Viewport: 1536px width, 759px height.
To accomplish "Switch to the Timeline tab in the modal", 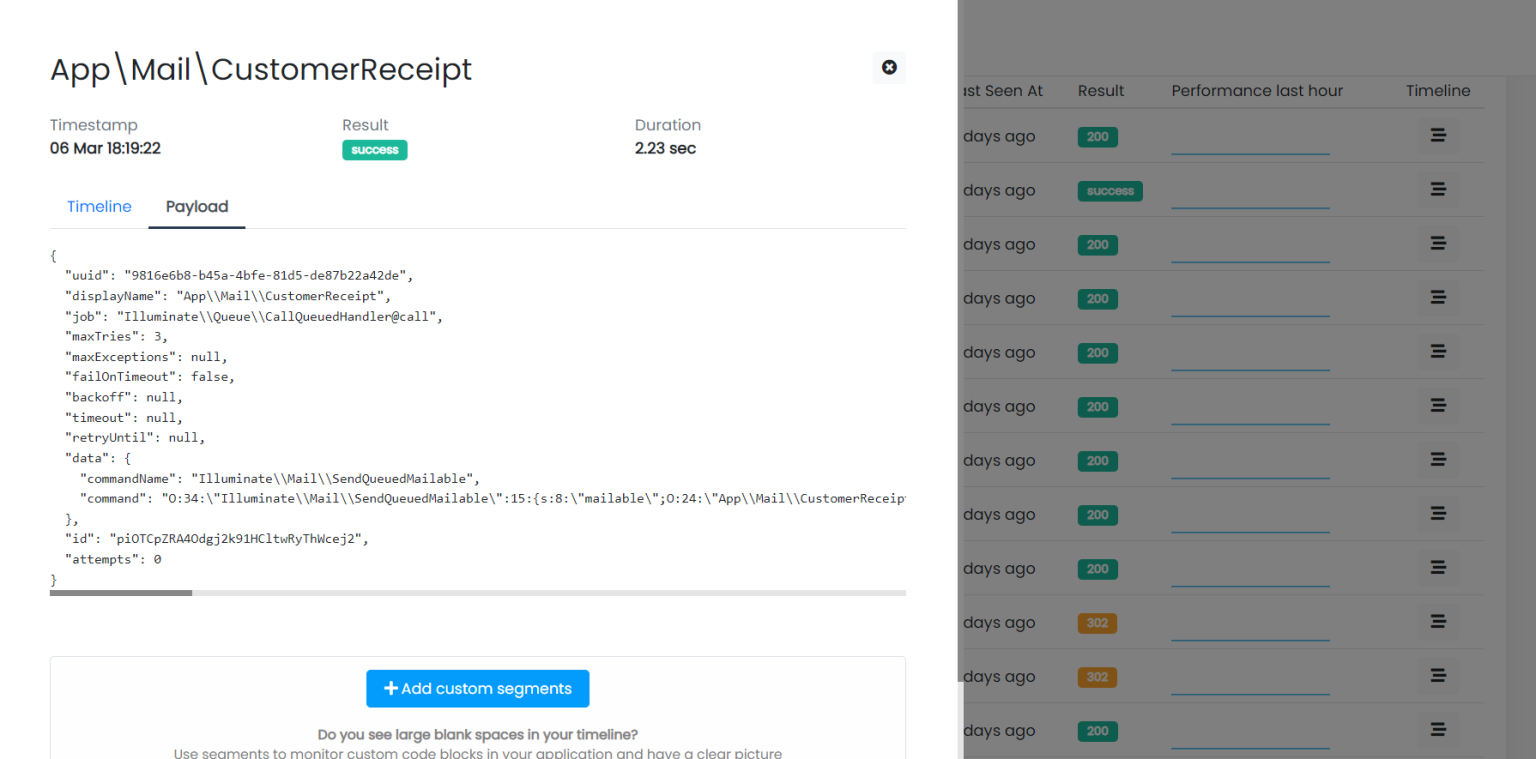I will (99, 206).
